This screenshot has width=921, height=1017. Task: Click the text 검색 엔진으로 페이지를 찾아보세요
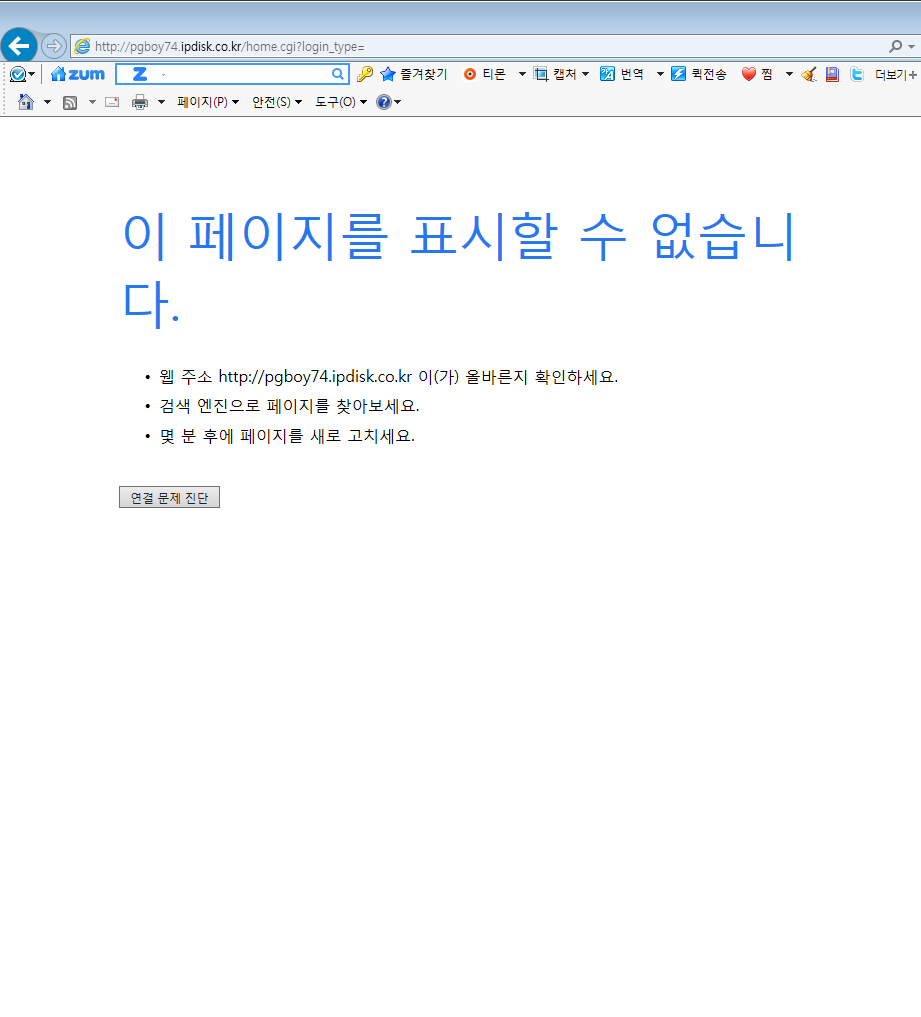click(289, 406)
